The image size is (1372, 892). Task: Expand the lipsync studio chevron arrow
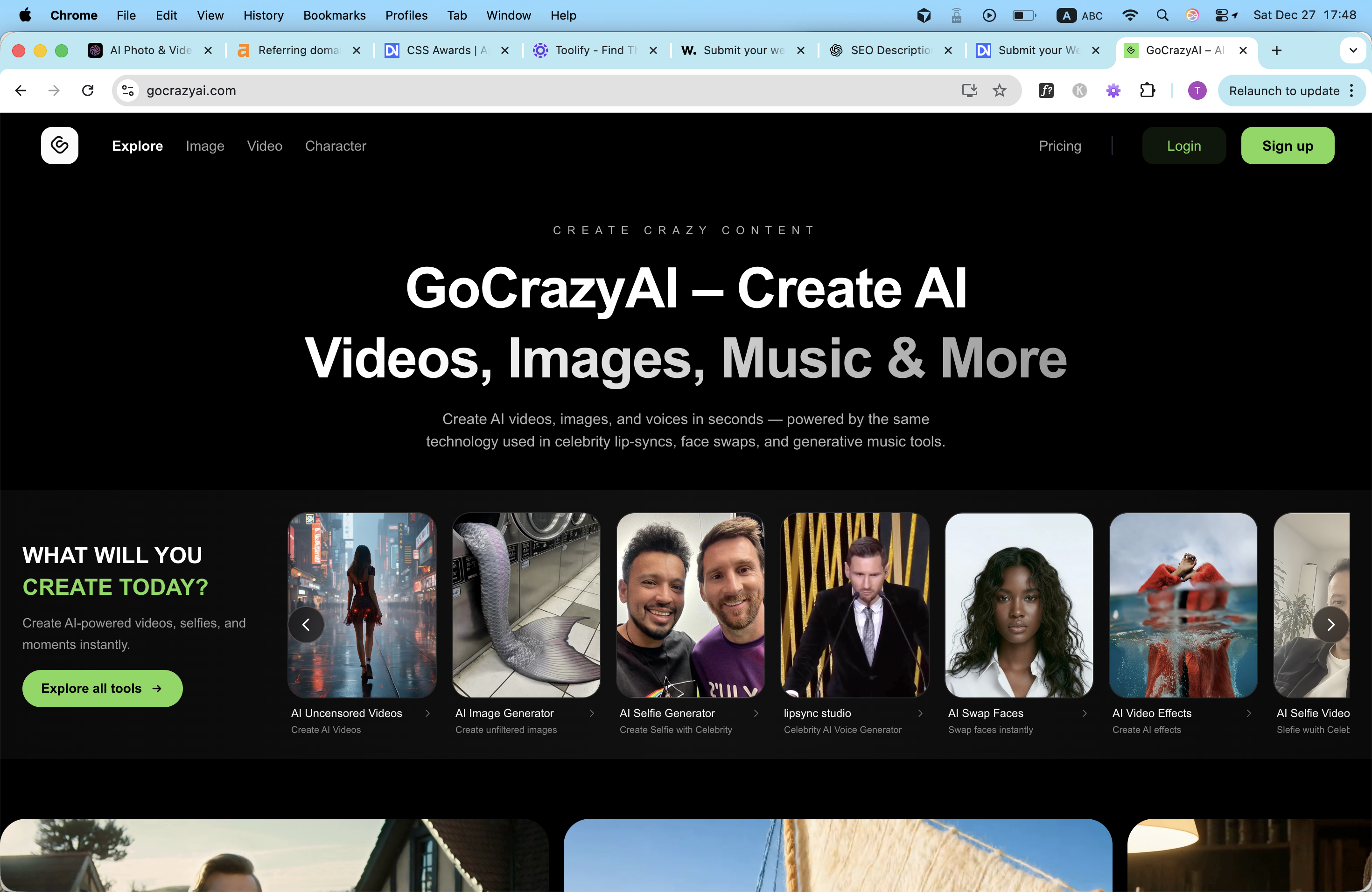pos(920,713)
